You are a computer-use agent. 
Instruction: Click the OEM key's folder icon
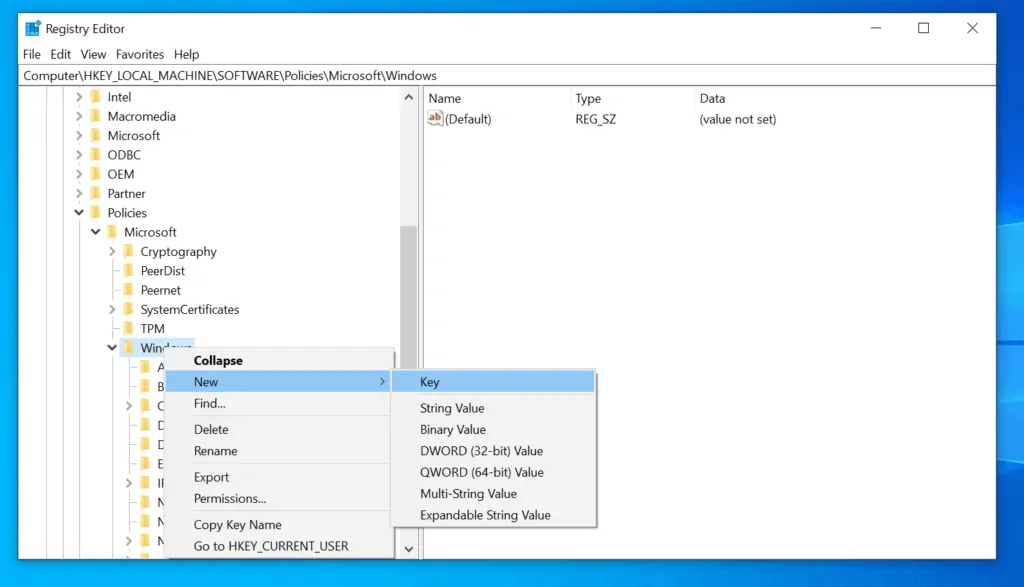pyautogui.click(x=96, y=173)
